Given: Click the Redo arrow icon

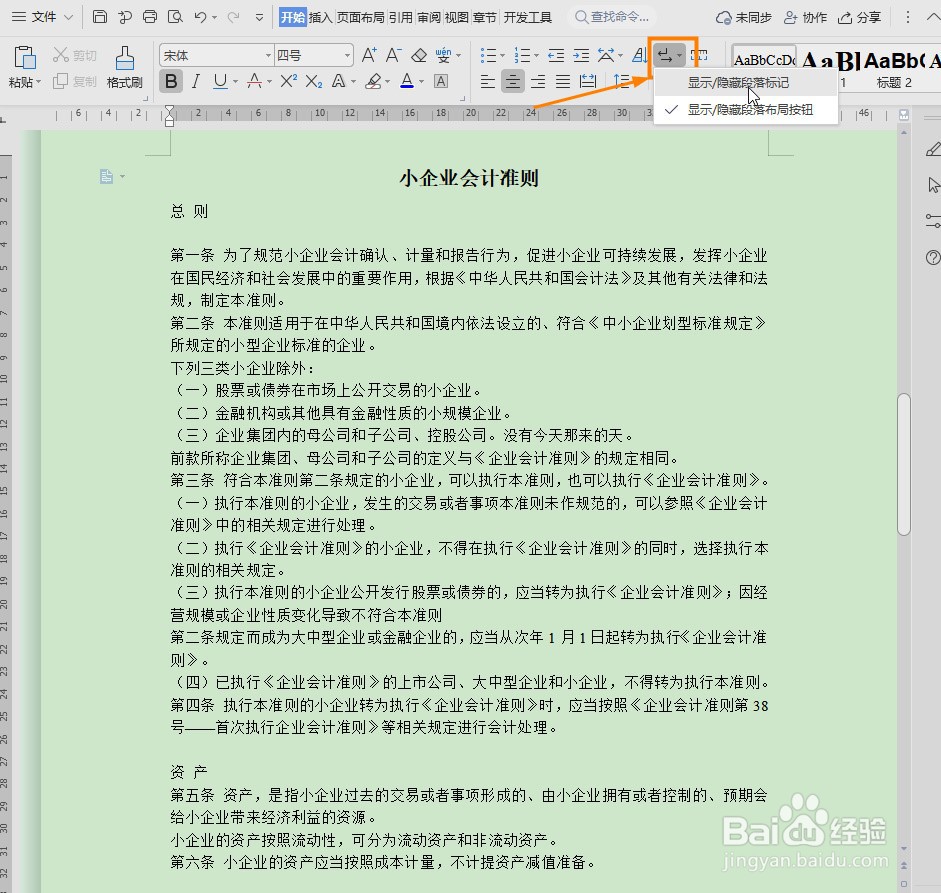Looking at the screenshot, I should click(233, 17).
